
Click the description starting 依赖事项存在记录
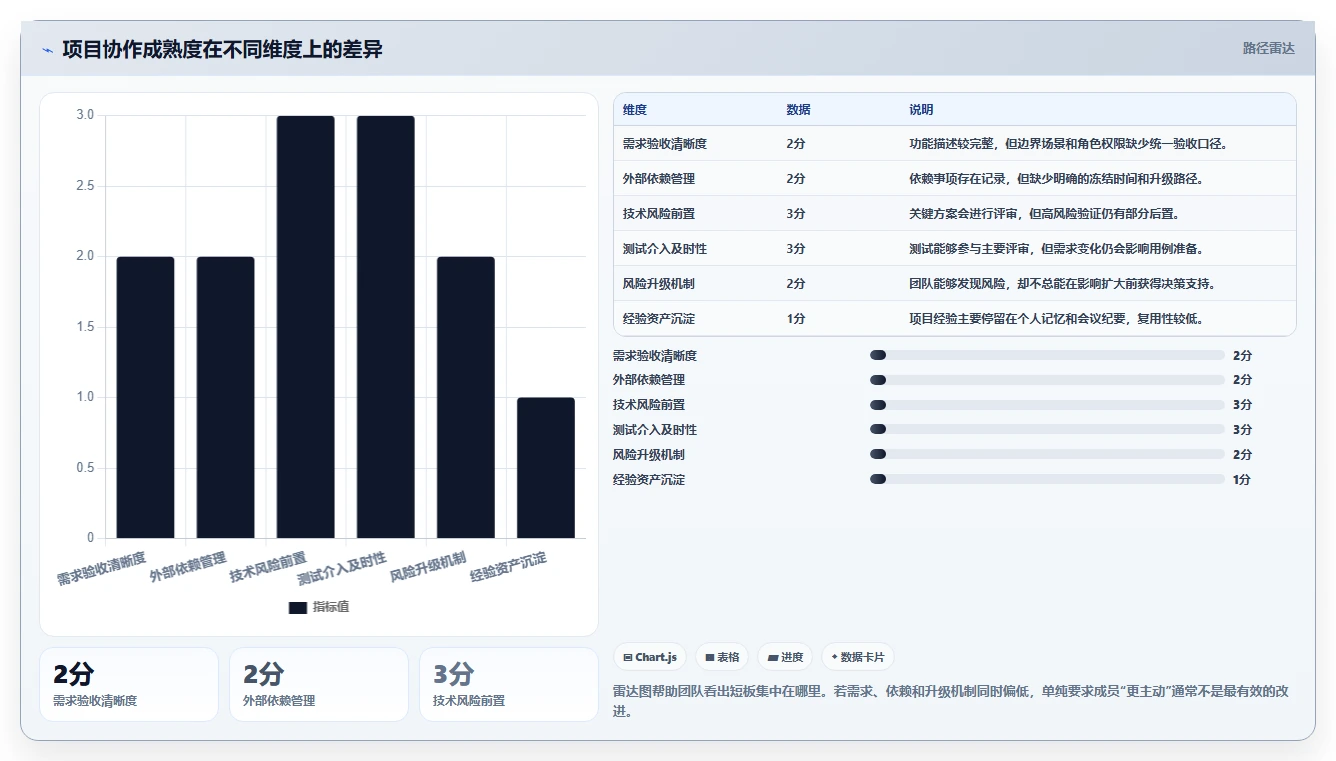click(1055, 179)
